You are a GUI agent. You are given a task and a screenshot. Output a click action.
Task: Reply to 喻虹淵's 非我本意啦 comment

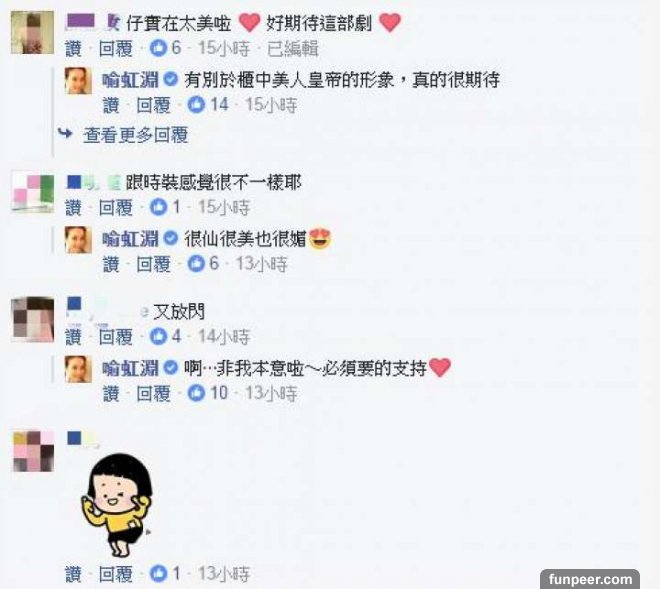[153, 394]
